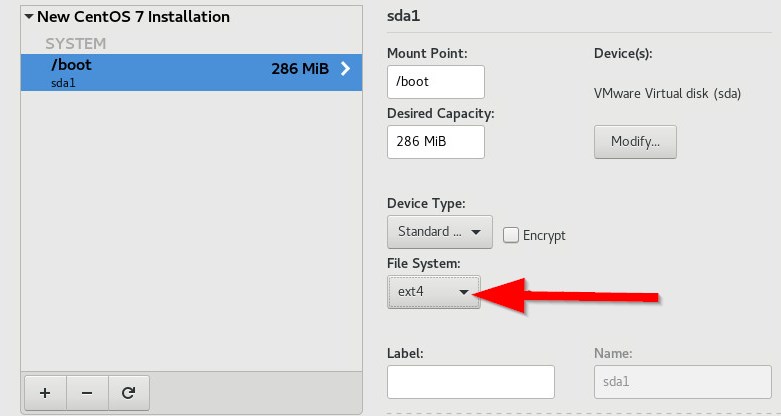Click the reload storage configuration icon

point(128,393)
